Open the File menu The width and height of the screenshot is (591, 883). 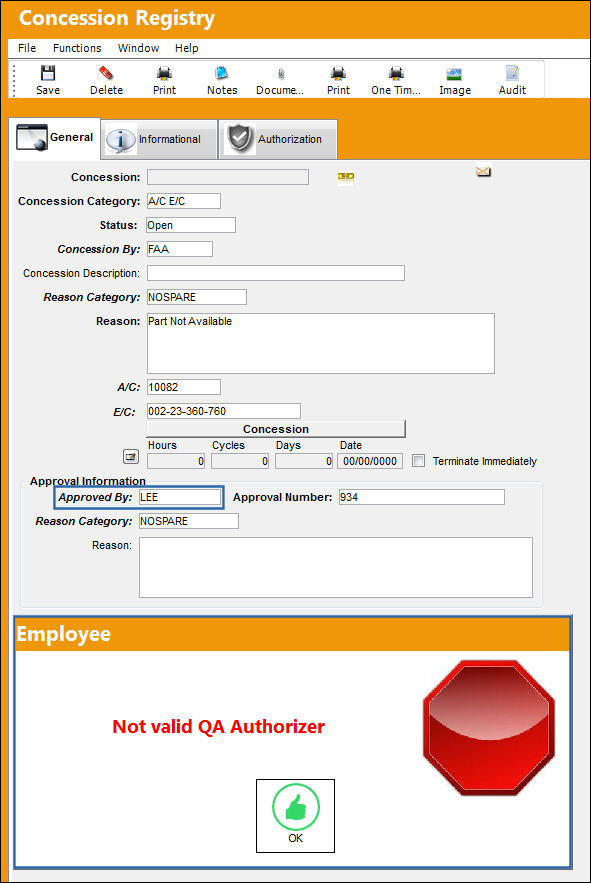click(27, 48)
